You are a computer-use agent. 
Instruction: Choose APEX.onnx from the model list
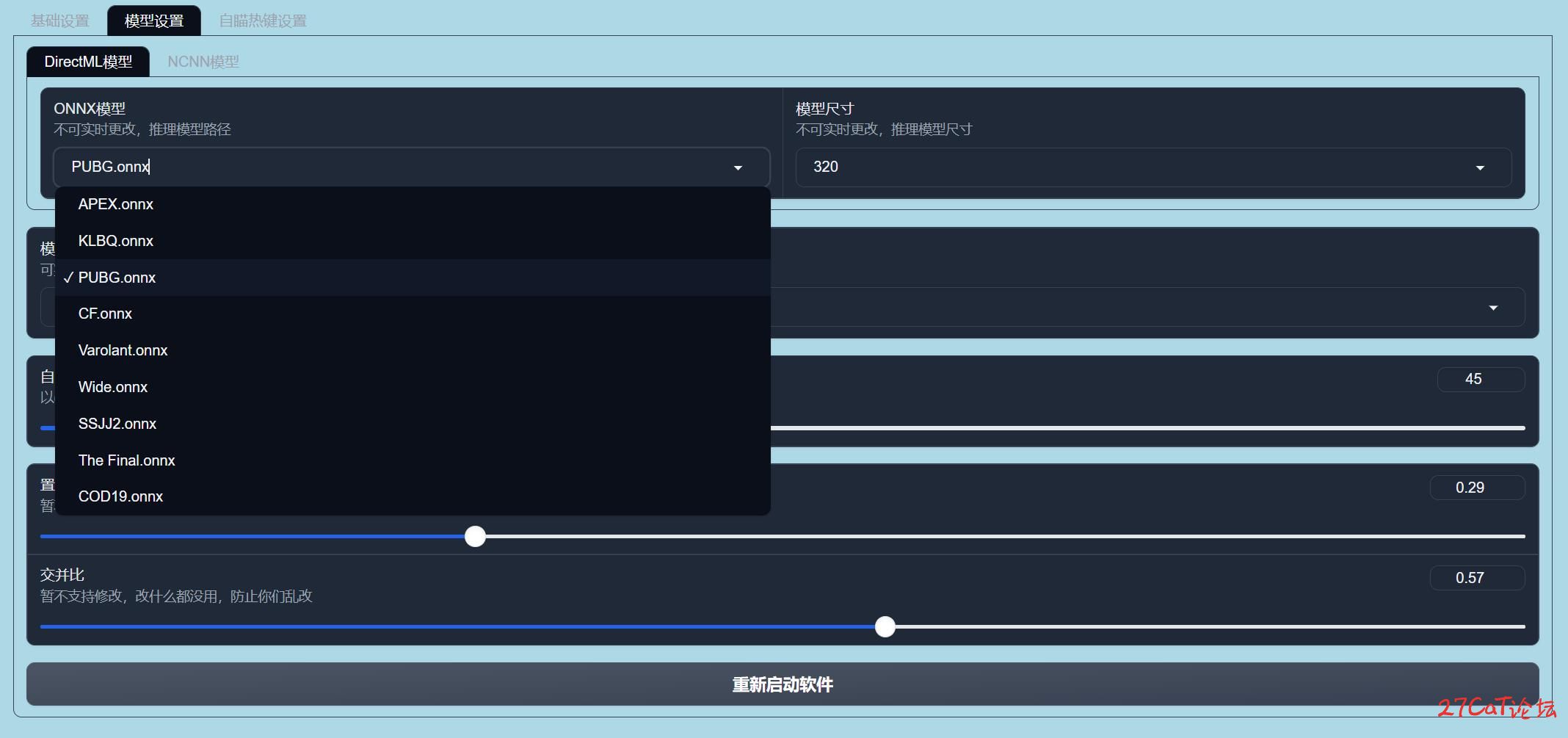(x=413, y=204)
